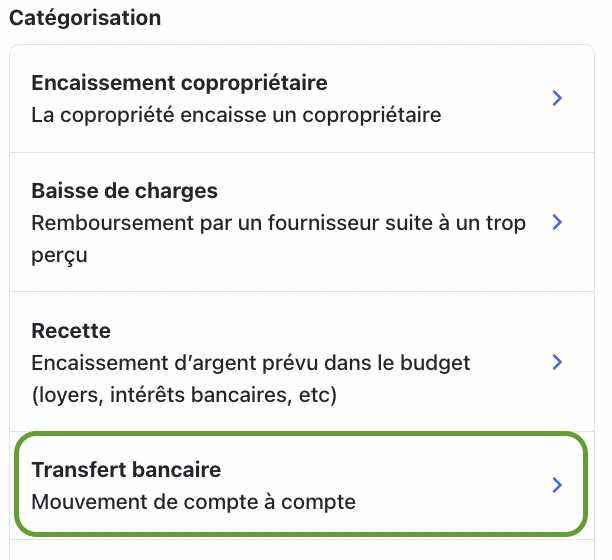Screen dimensions: 612x560
Task: Click the 'Mouvement de compte à compte' subtitle
Action: pyautogui.click(x=194, y=502)
